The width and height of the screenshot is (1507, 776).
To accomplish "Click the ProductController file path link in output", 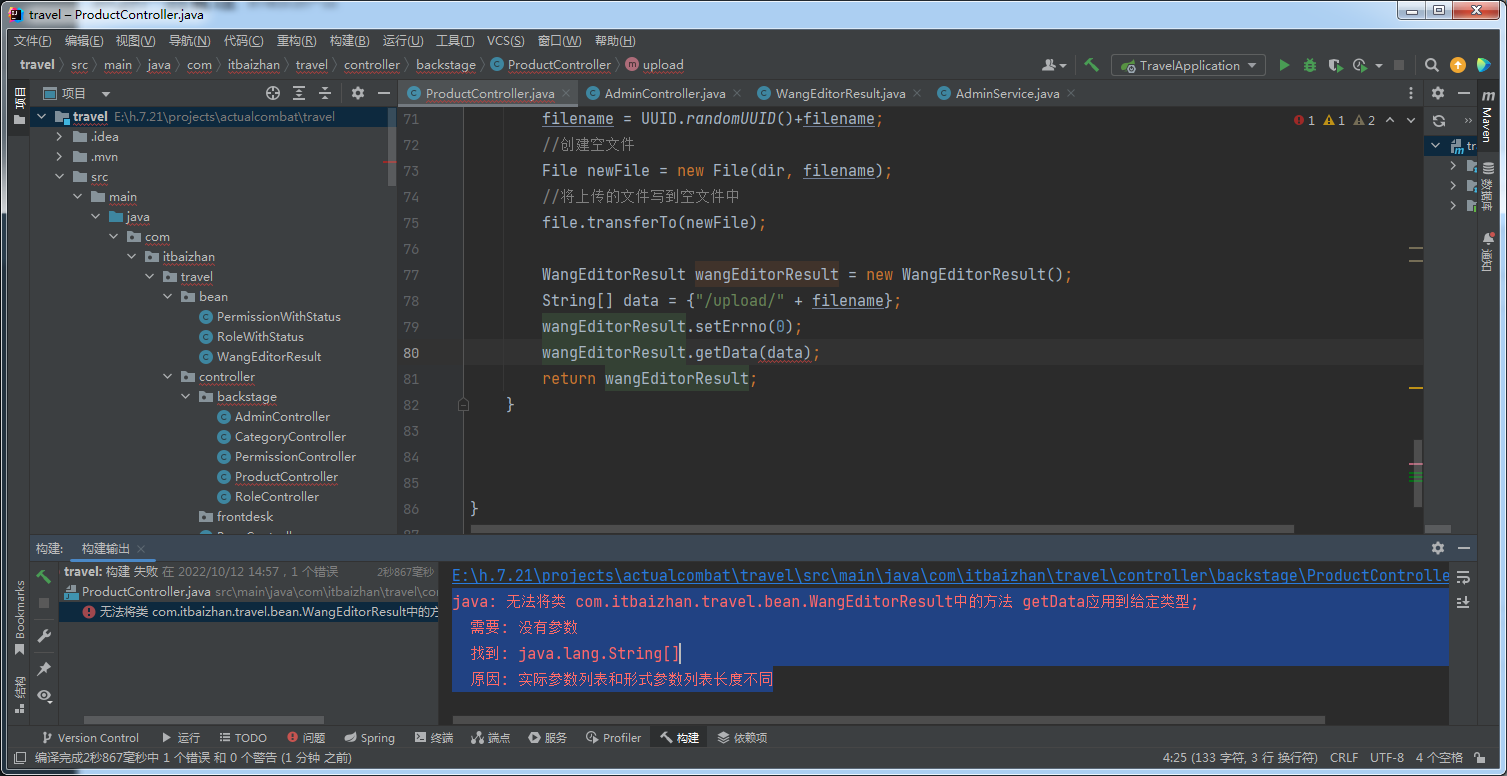I will [950, 575].
